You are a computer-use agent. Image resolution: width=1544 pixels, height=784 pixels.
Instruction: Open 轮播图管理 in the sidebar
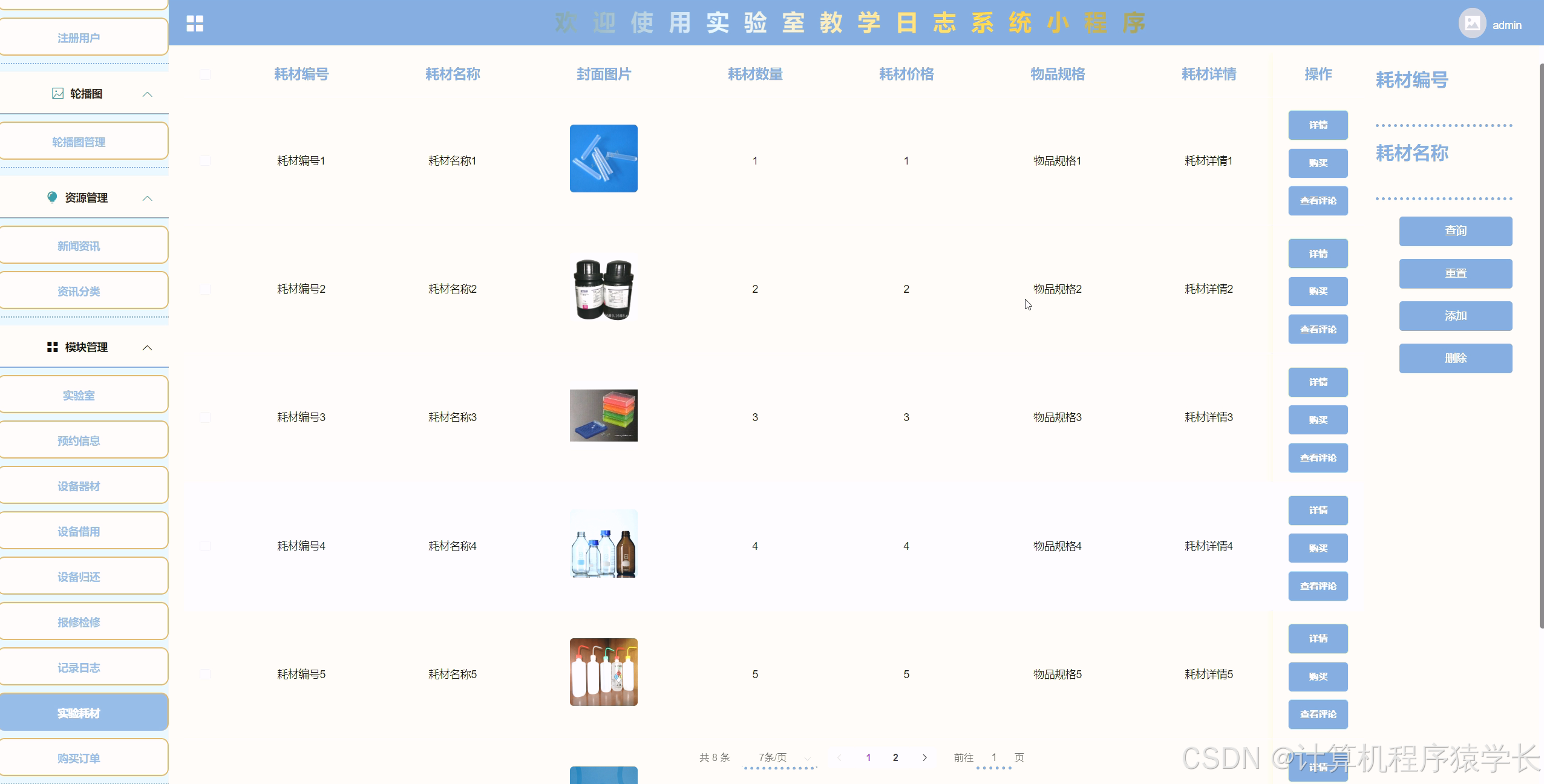coord(83,142)
